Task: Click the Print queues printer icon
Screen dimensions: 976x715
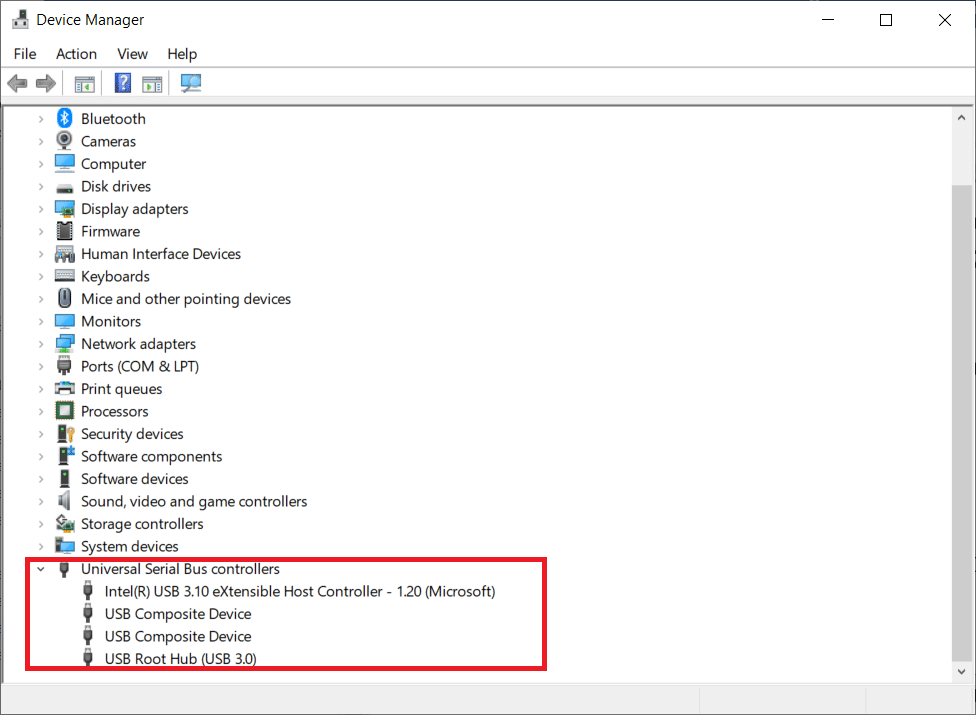Action: pos(64,388)
